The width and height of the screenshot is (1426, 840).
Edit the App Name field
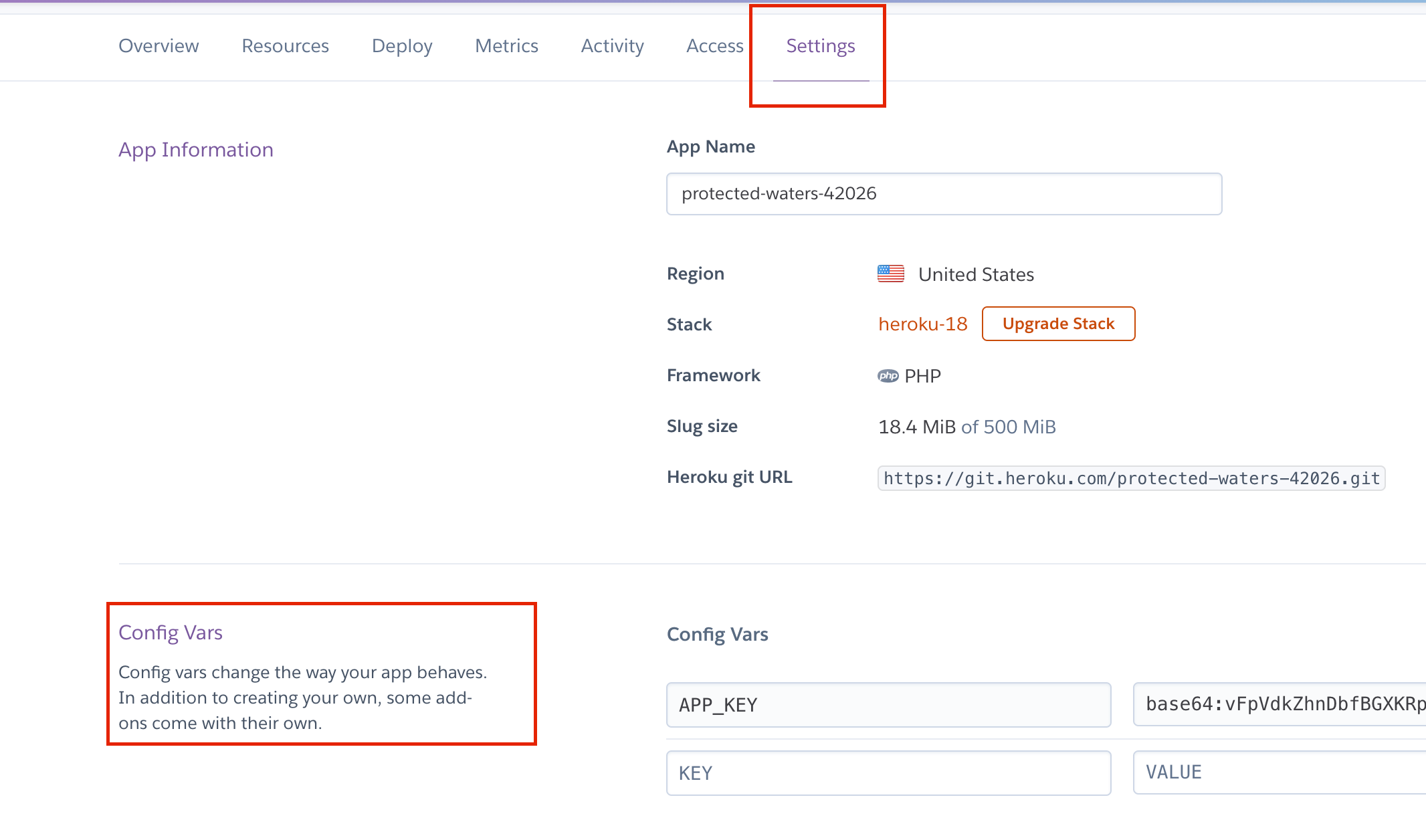944,194
